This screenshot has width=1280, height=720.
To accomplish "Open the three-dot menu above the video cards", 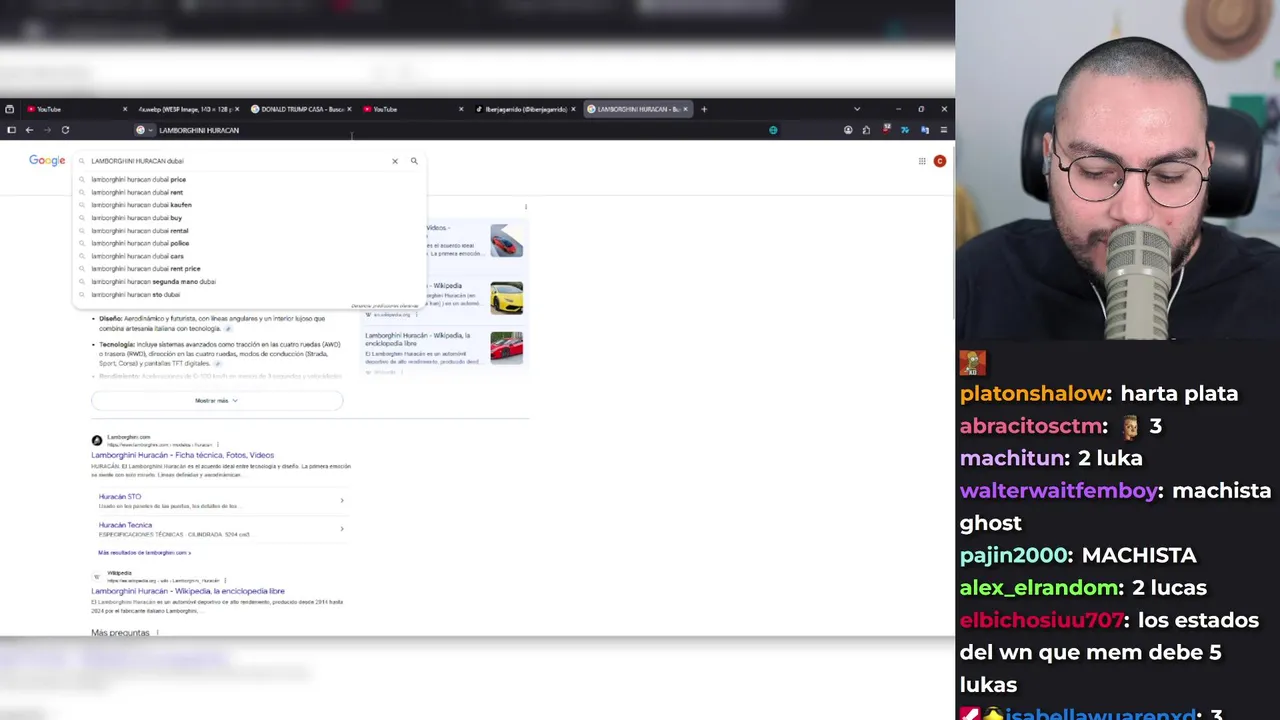I will coord(526,207).
